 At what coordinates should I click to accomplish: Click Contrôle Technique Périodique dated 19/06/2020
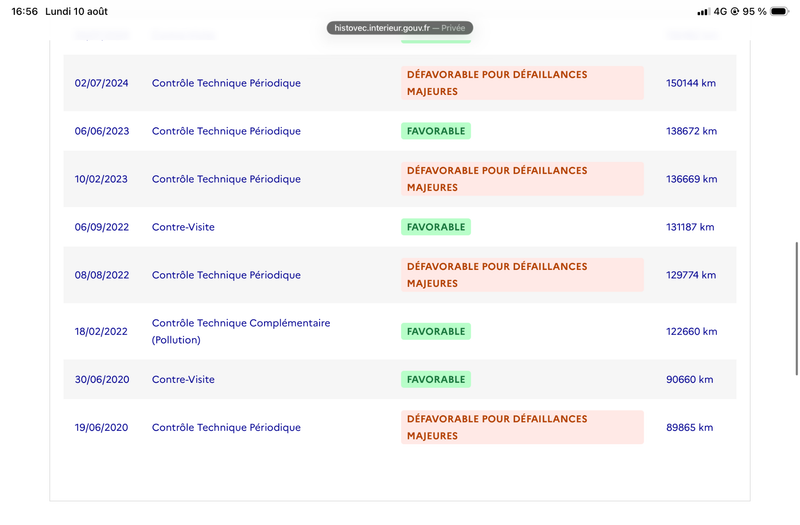(x=226, y=428)
